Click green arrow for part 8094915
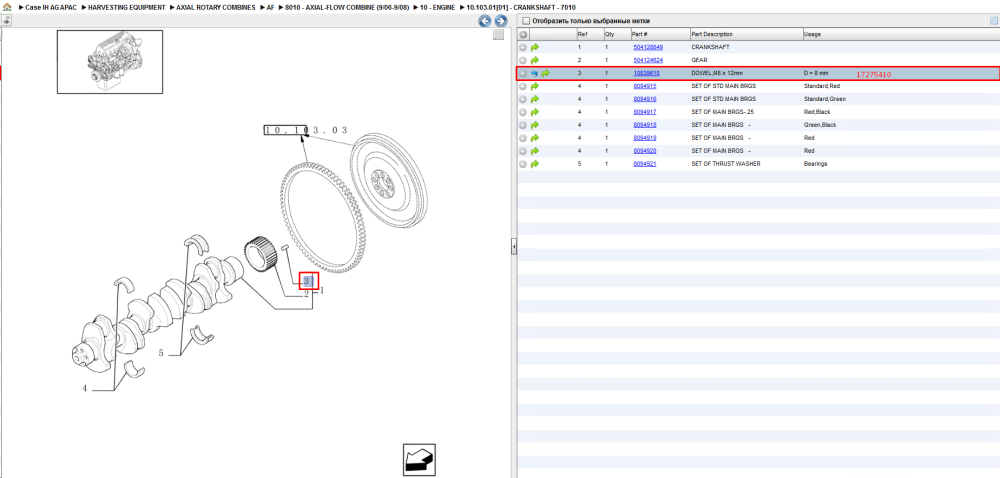The height and width of the screenshot is (478, 1000). click(534, 86)
